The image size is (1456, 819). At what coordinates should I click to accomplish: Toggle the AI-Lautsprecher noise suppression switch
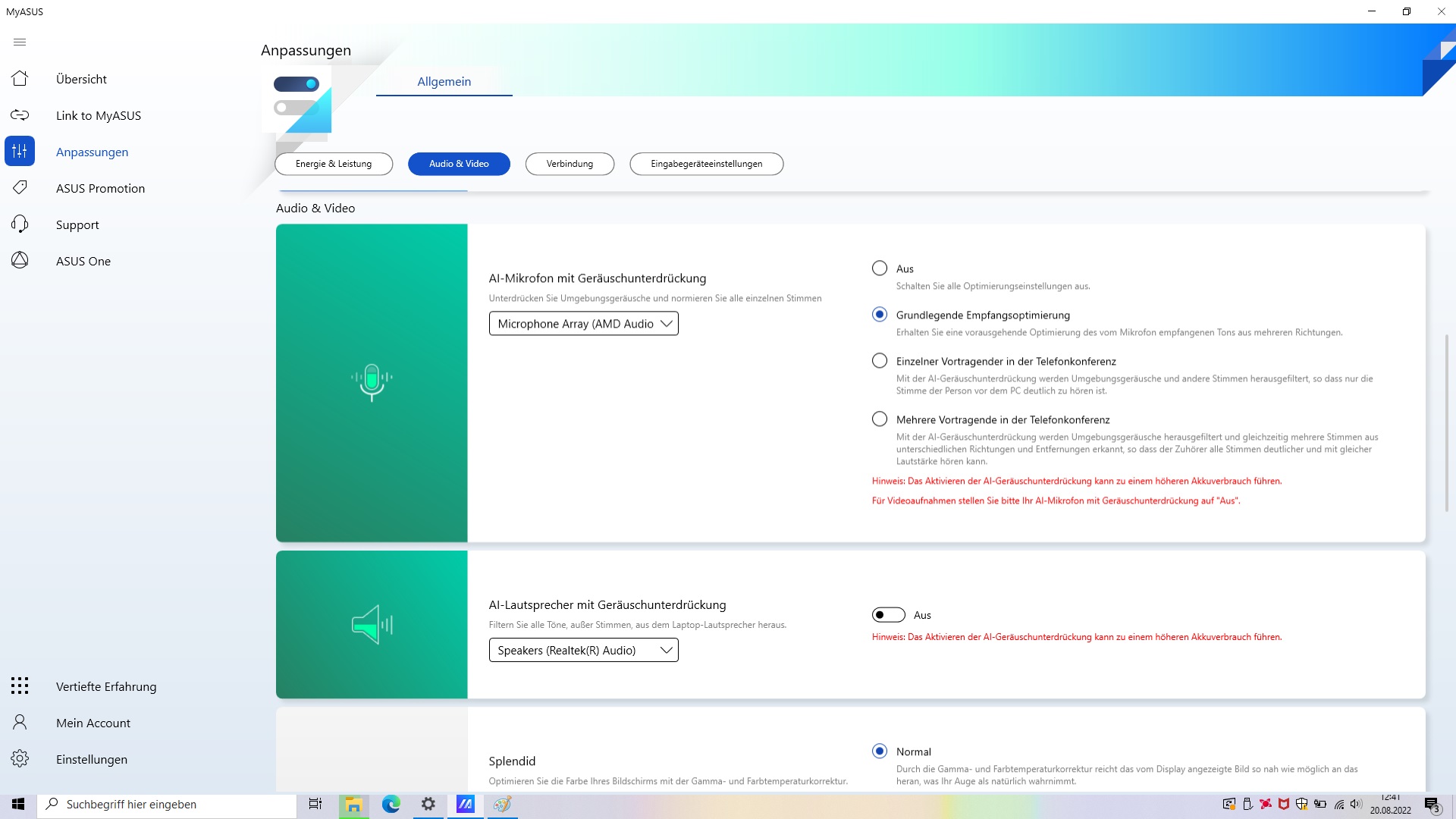(889, 615)
